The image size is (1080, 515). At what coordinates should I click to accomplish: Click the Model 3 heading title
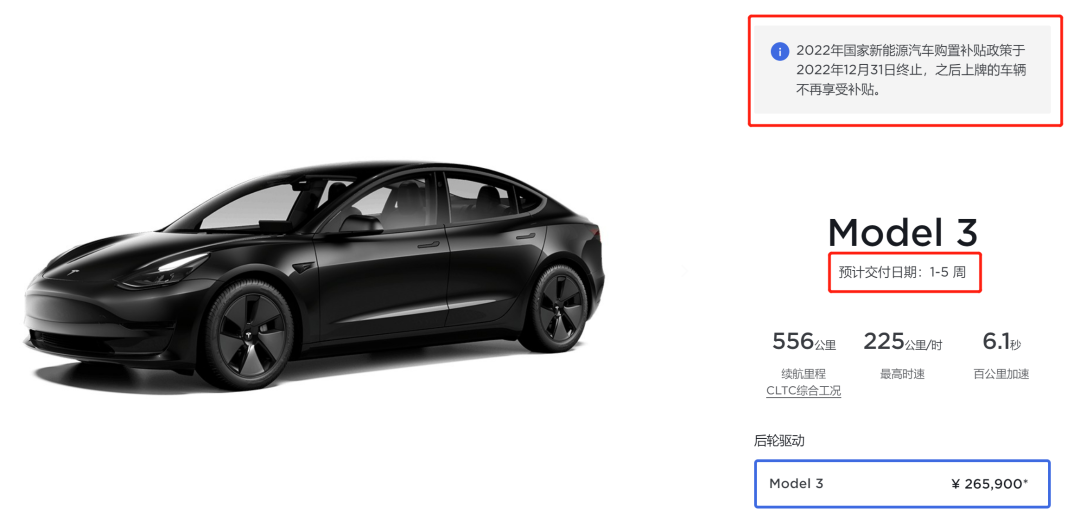coord(902,233)
